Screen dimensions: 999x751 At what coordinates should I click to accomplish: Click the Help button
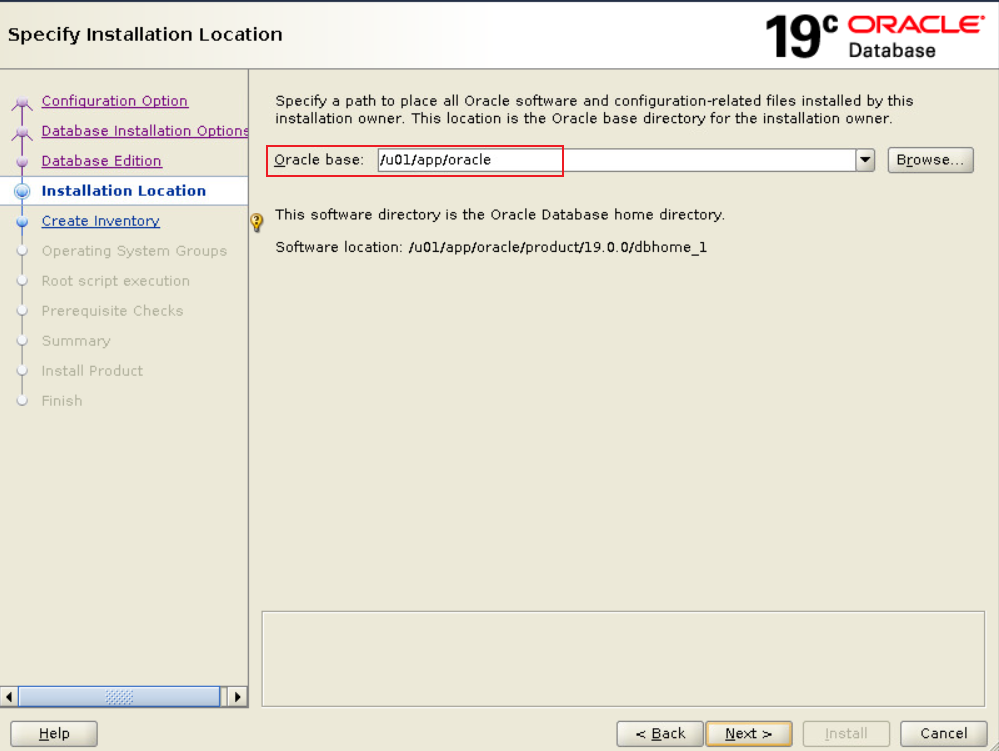pyautogui.click(x=54, y=733)
